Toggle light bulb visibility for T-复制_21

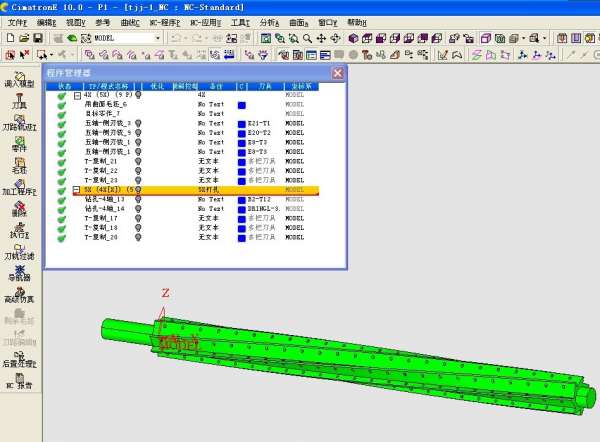point(137,161)
